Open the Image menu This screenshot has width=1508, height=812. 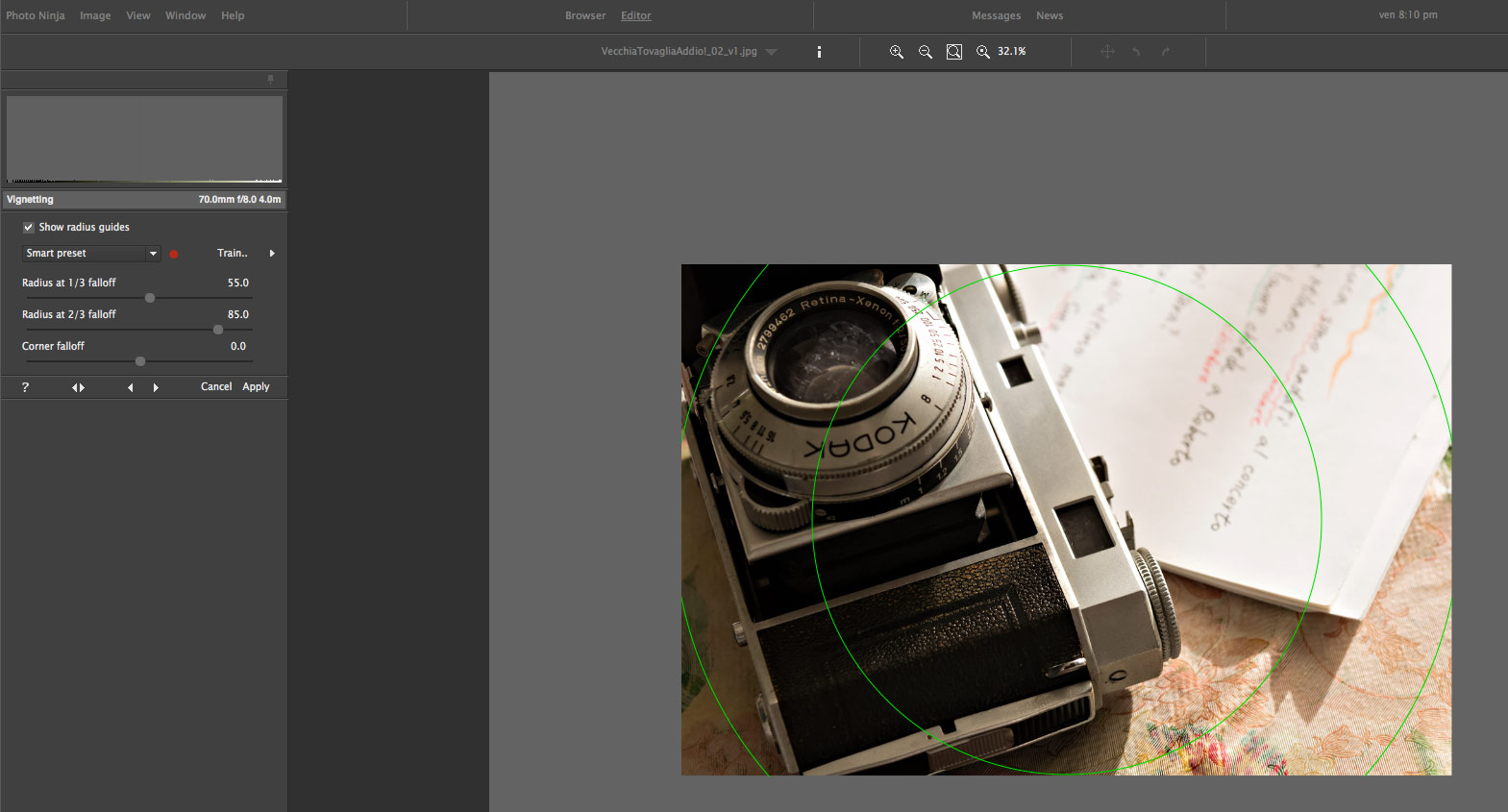(x=95, y=15)
